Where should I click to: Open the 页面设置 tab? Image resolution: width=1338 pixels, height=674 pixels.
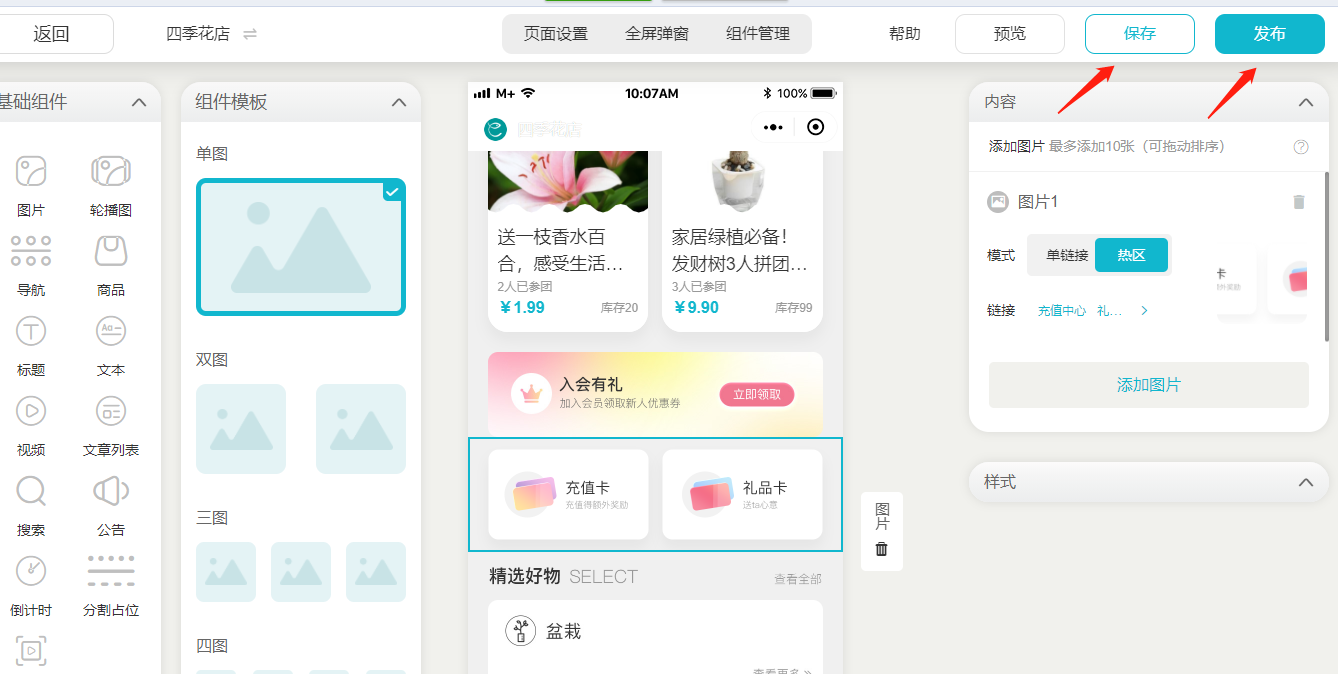pos(556,34)
